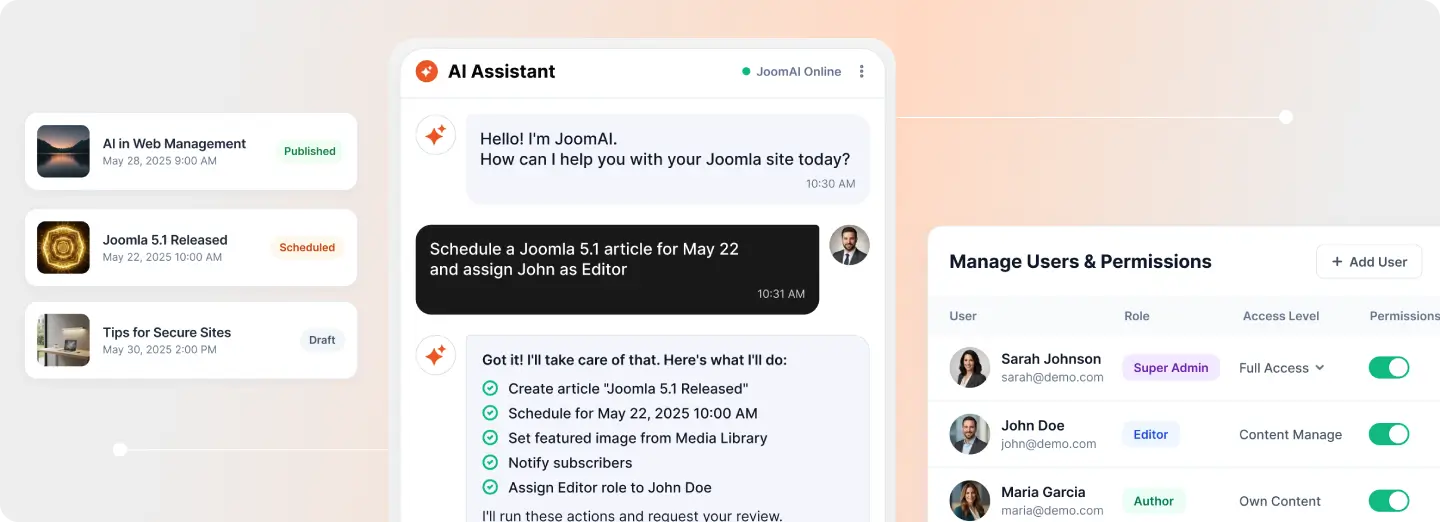Click the john@demo.com email address

(x=1049, y=444)
